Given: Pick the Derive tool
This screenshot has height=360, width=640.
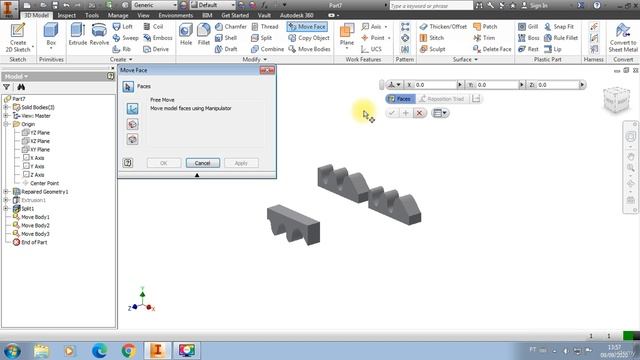Looking at the screenshot, I should click(x=156, y=49).
